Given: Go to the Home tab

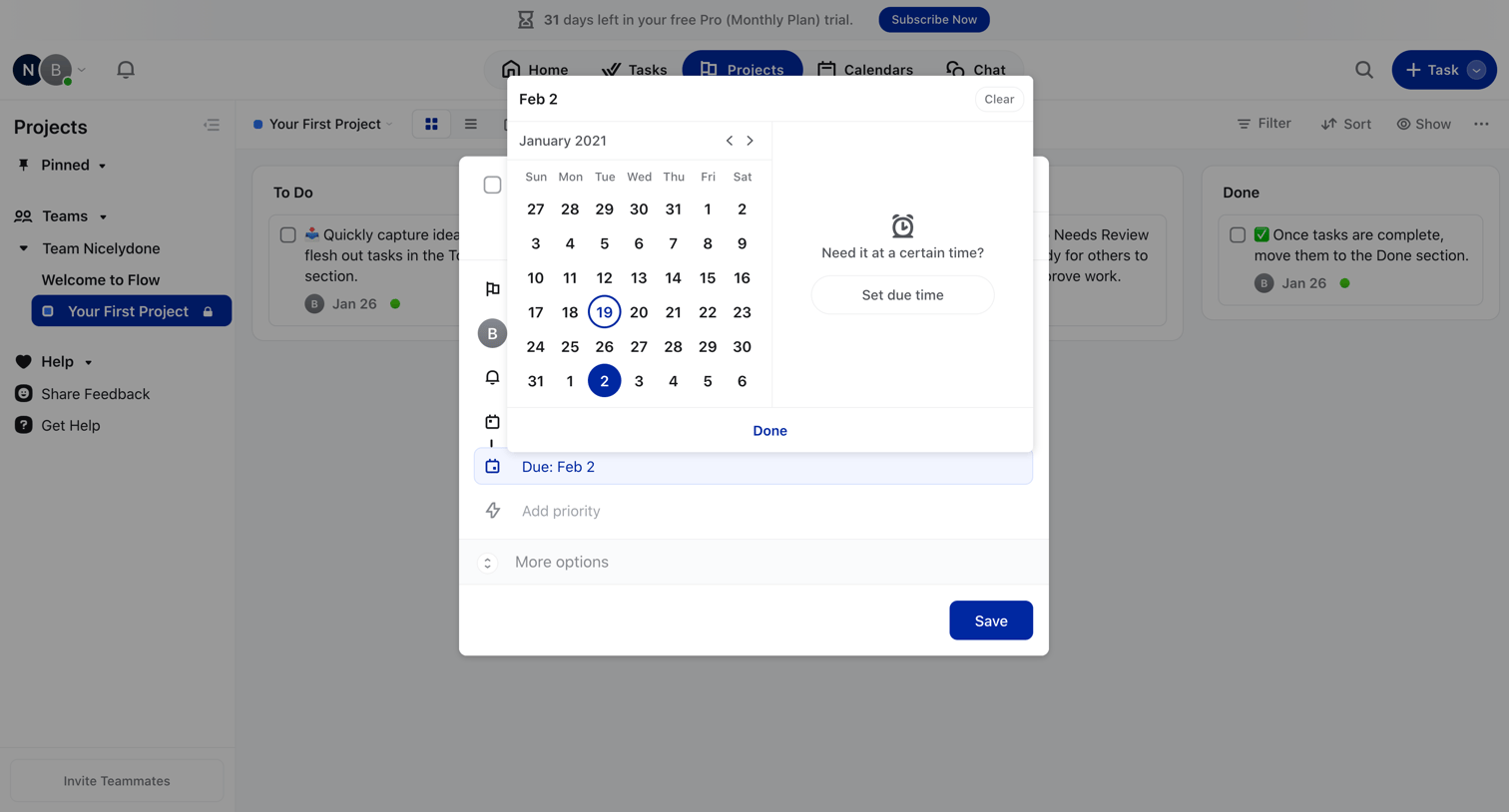Looking at the screenshot, I should pyautogui.click(x=535, y=70).
